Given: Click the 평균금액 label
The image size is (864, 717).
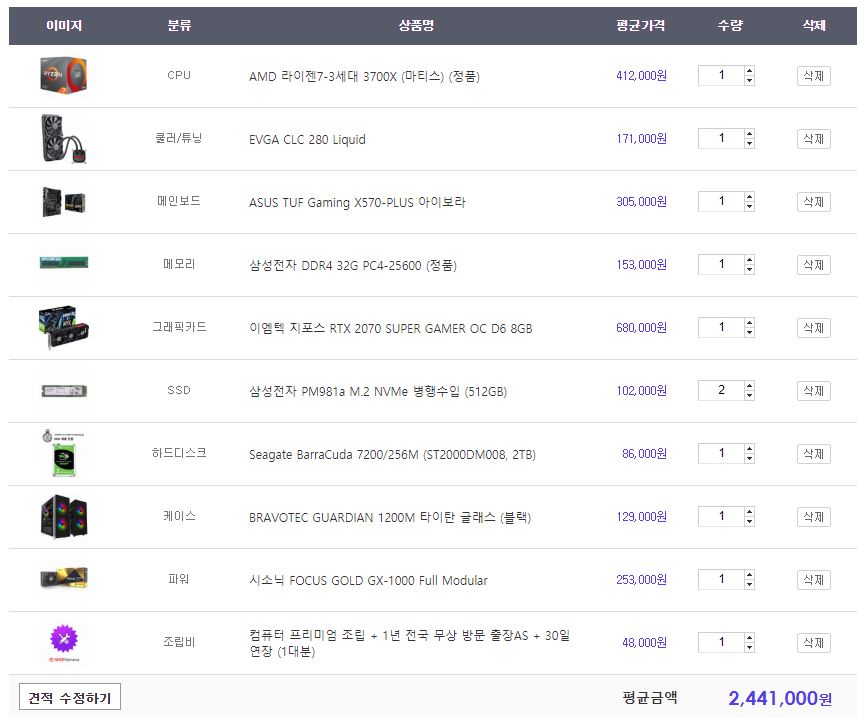Looking at the screenshot, I should [650, 698].
